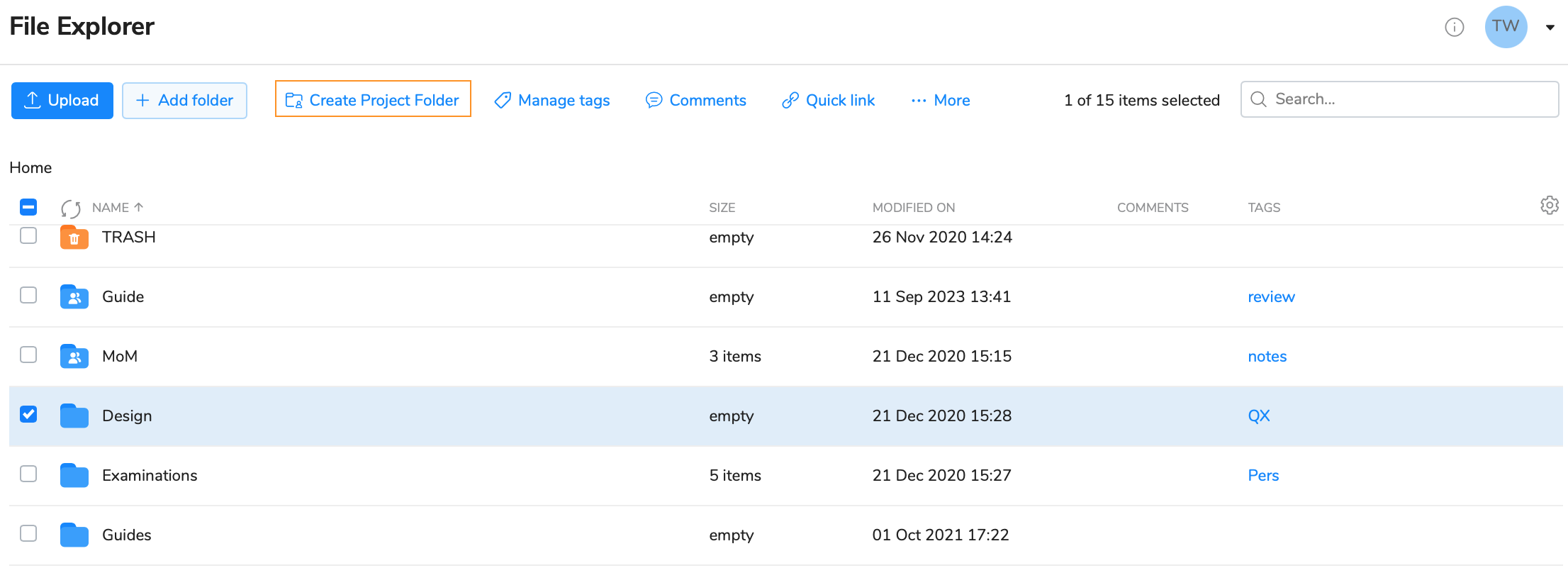Viewport: 1568px width, 568px height.
Task: Click the shared Guide folder icon
Action: click(x=74, y=296)
